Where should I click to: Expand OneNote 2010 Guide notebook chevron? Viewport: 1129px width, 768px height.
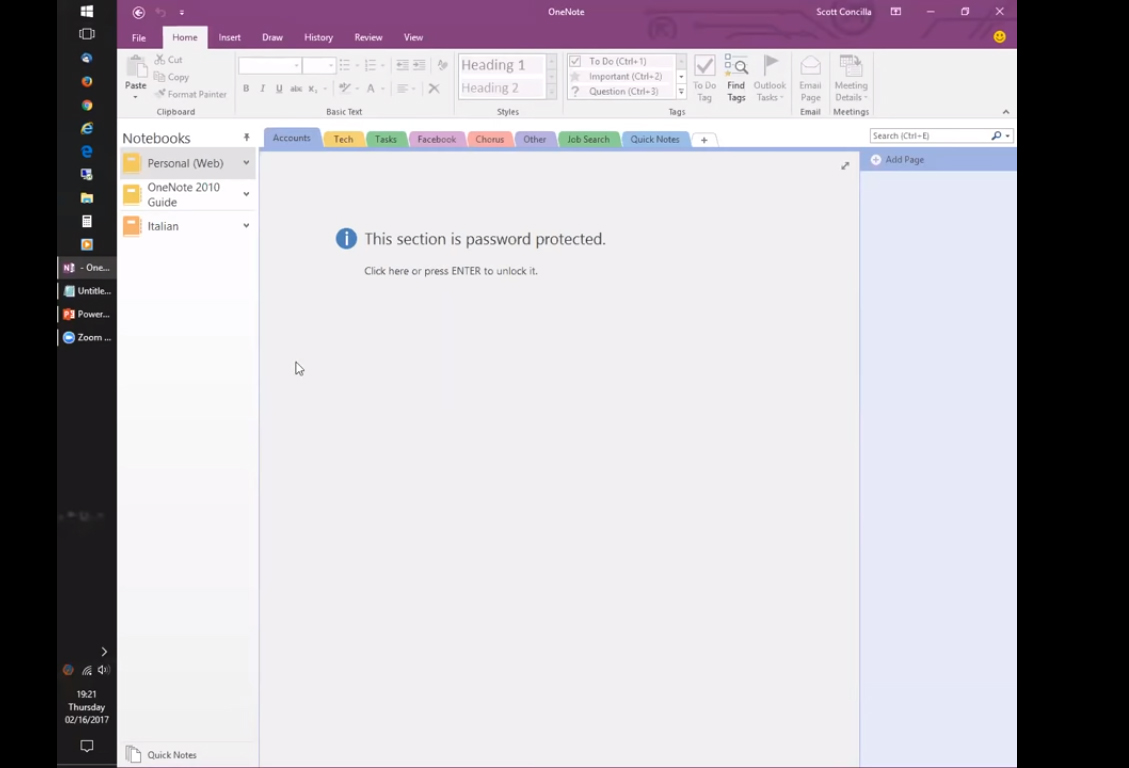pos(246,194)
